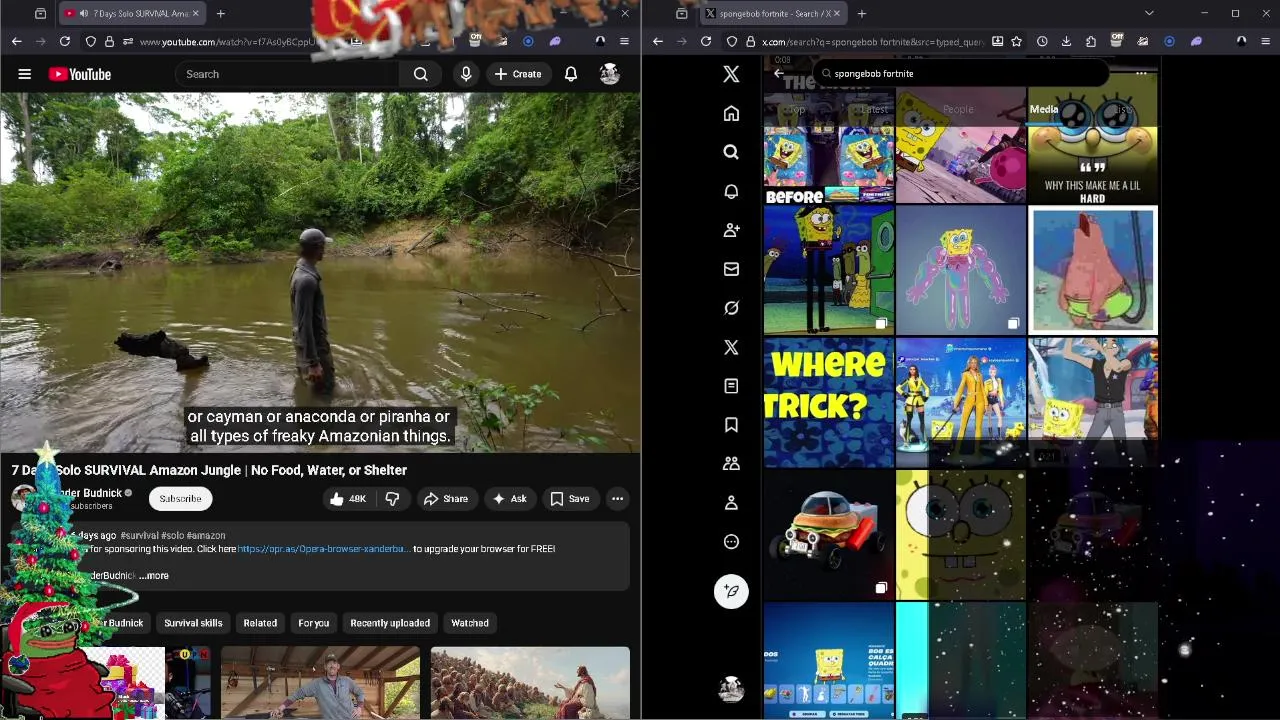Select the For you chip
The width and height of the screenshot is (1280, 720).
pos(313,623)
